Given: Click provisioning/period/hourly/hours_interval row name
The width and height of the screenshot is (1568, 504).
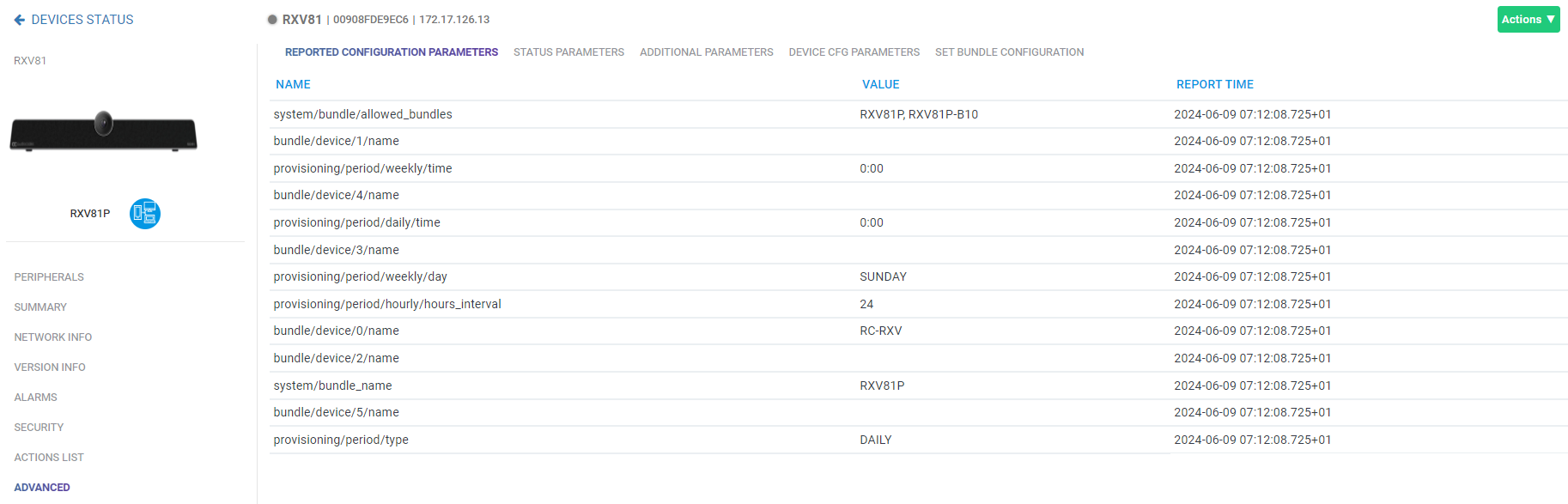Looking at the screenshot, I should tap(387, 304).
